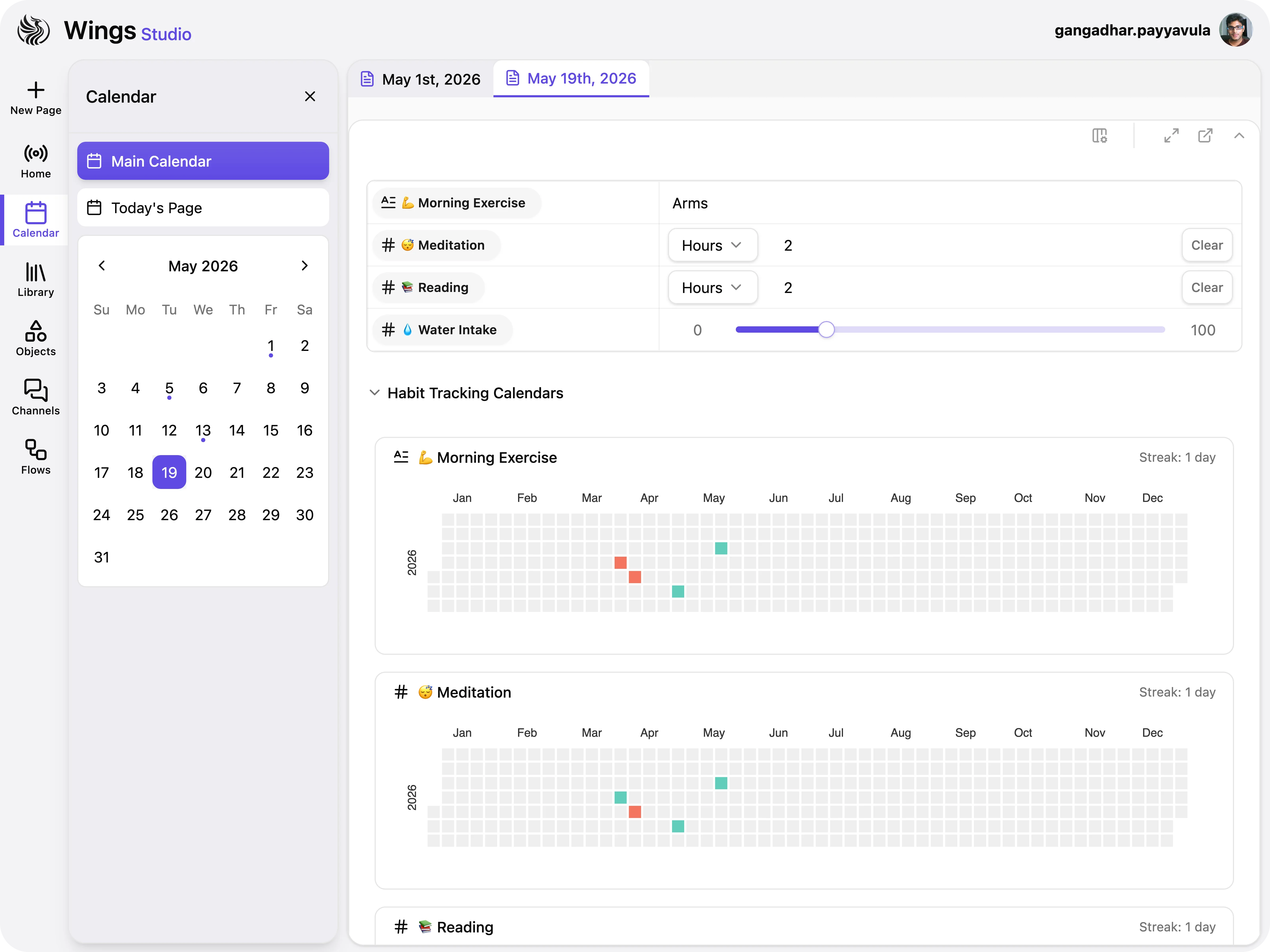Open the Objects section
Viewport: 1270px width, 952px height.
tap(36, 338)
